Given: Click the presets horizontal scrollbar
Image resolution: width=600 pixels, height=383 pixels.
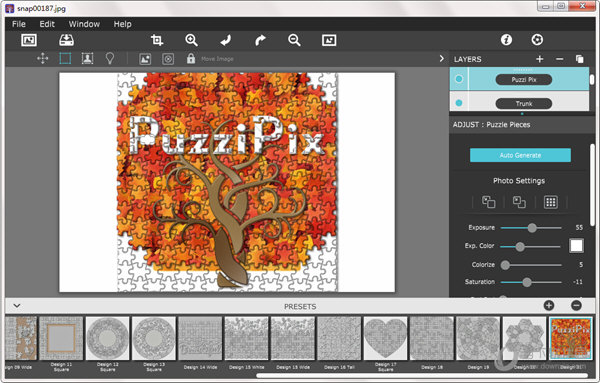Looking at the screenshot, I should (422, 376).
